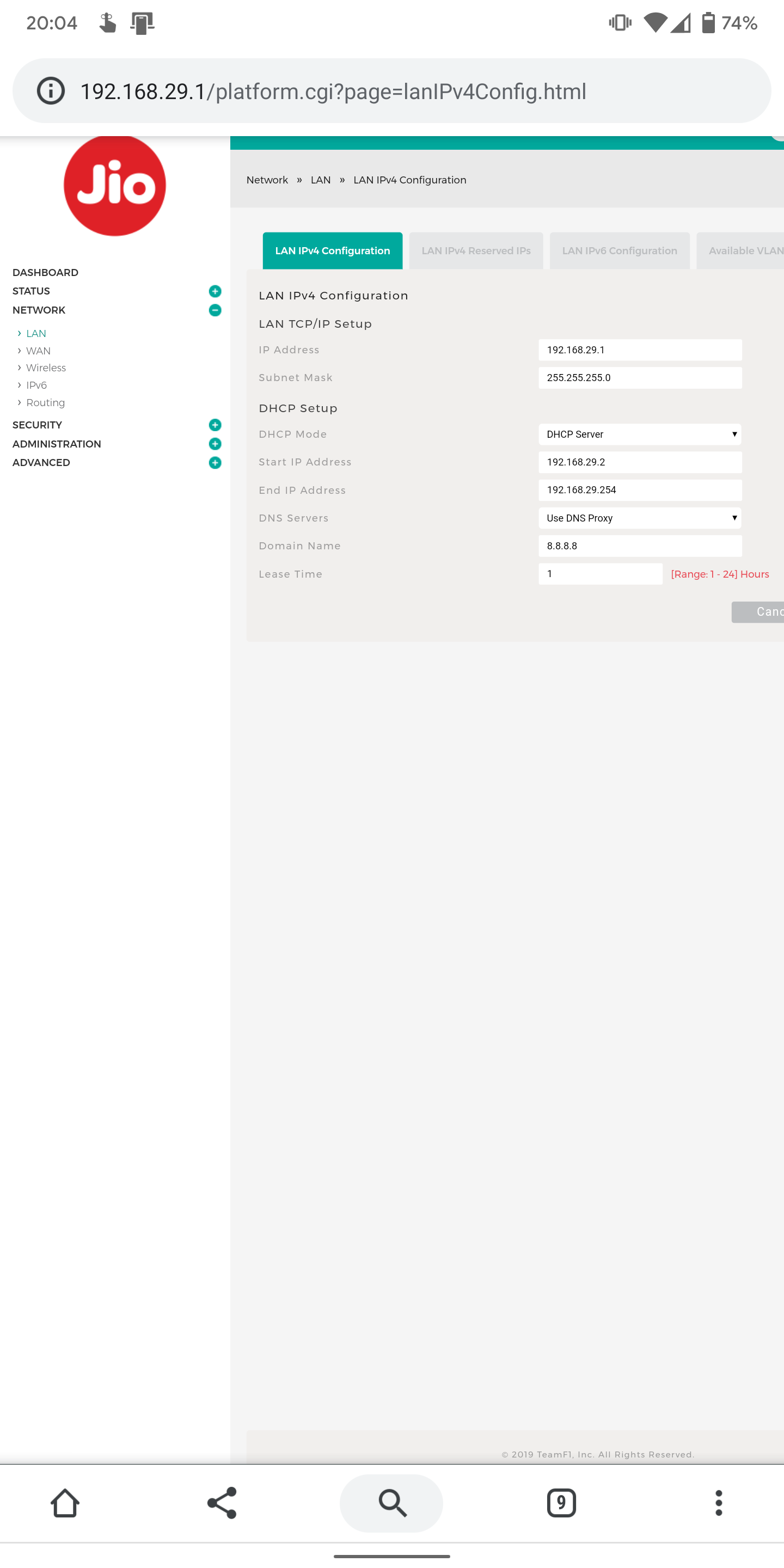
Task: Click the Lease Time input field
Action: 600,574
